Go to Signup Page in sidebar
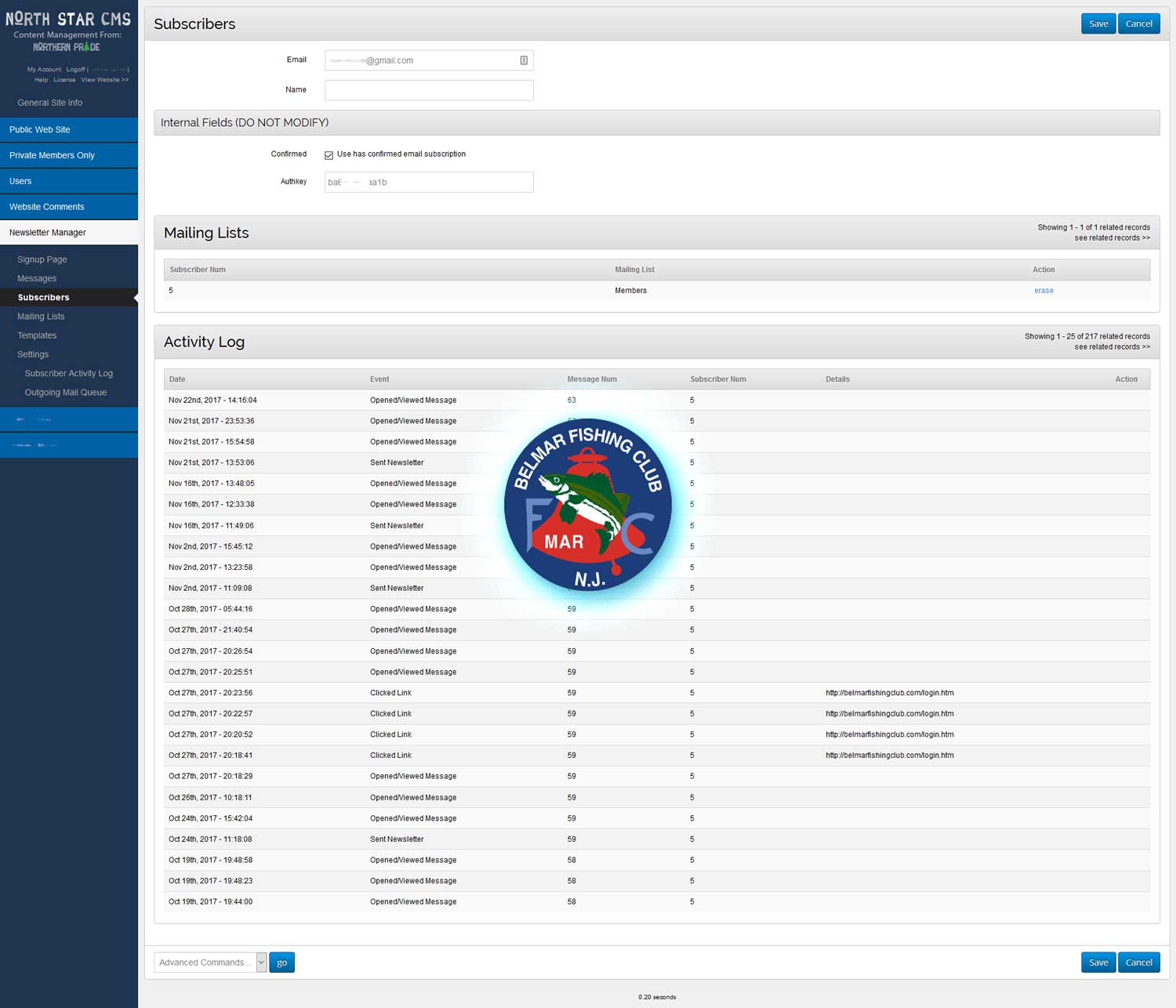1176x1008 pixels. (42, 259)
